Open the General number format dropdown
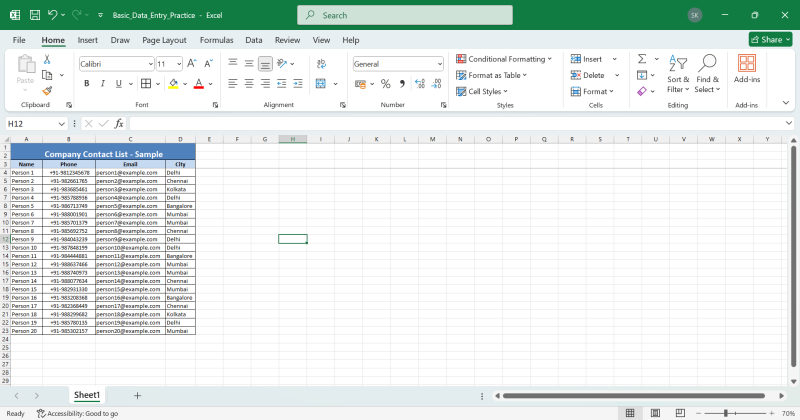The height and width of the screenshot is (420, 800). [x=440, y=64]
